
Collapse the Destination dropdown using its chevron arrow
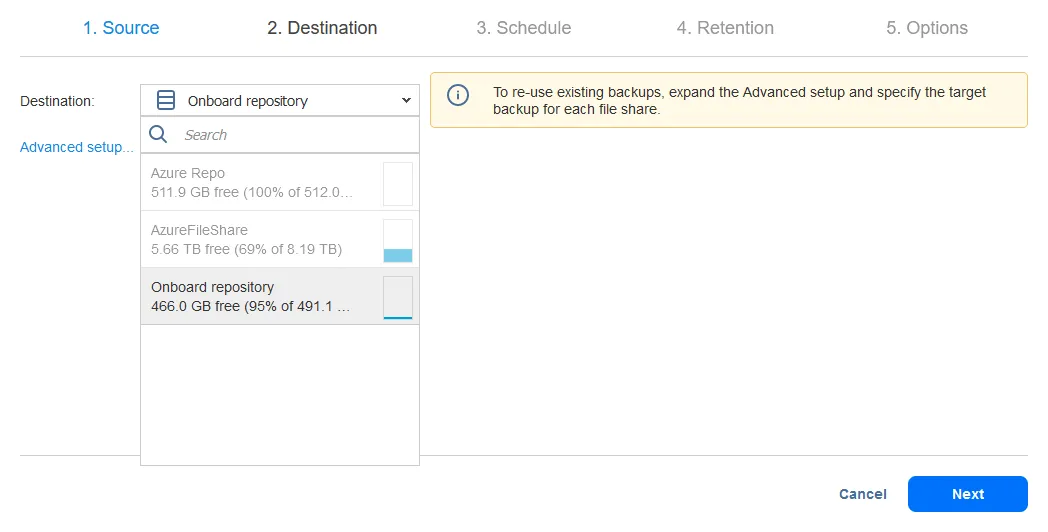(406, 100)
